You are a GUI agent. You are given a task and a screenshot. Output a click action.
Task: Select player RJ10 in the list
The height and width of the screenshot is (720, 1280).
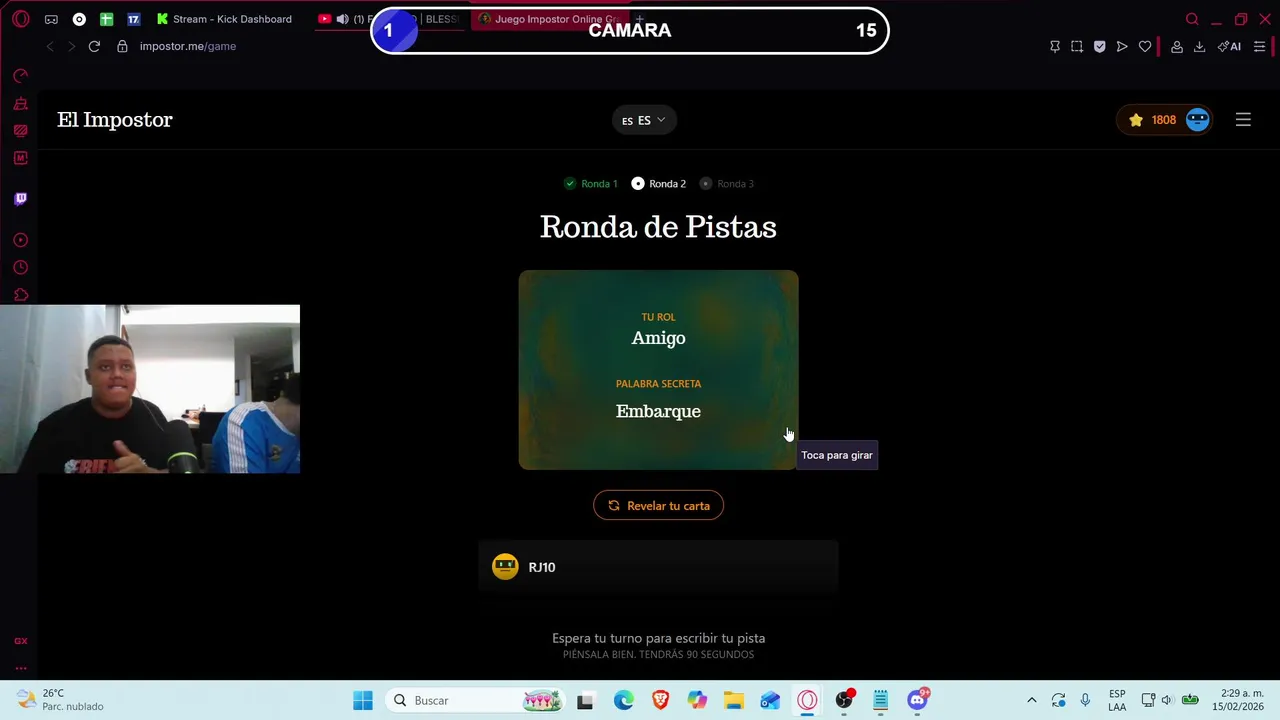coord(658,567)
